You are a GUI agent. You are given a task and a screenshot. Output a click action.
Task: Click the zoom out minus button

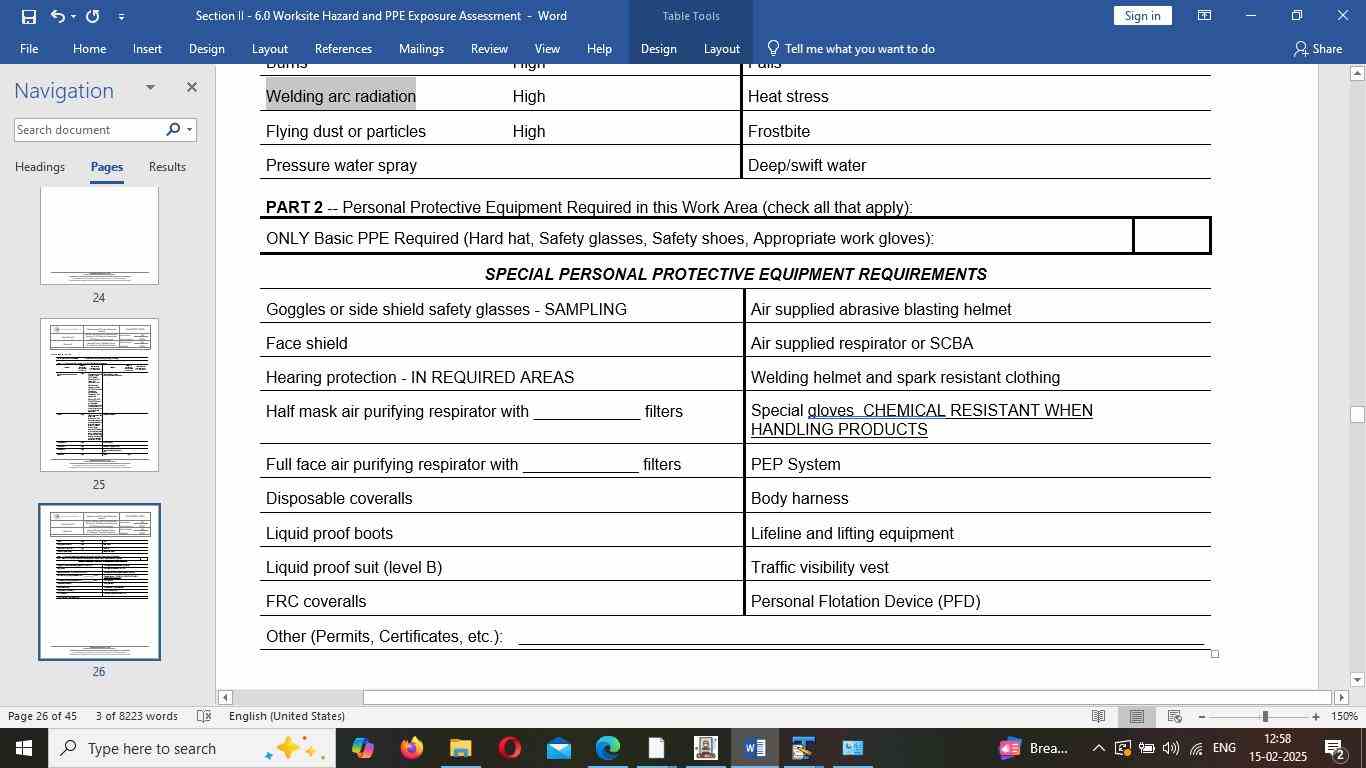1201,716
